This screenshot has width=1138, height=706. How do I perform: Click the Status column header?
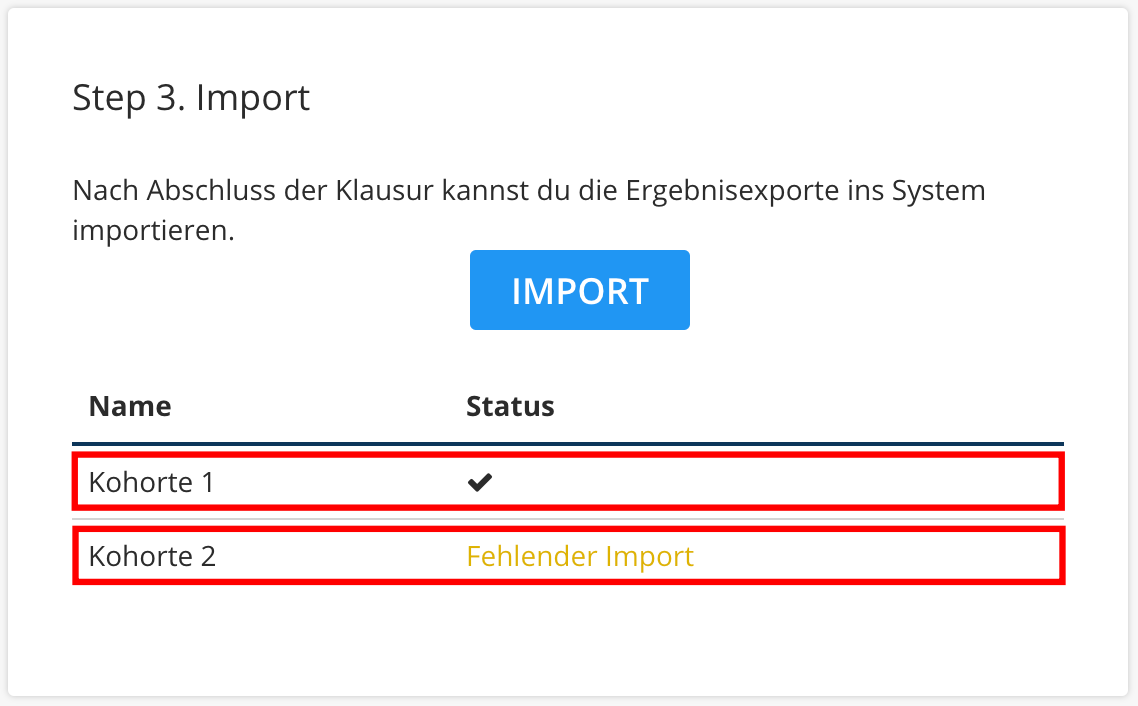[x=510, y=406]
